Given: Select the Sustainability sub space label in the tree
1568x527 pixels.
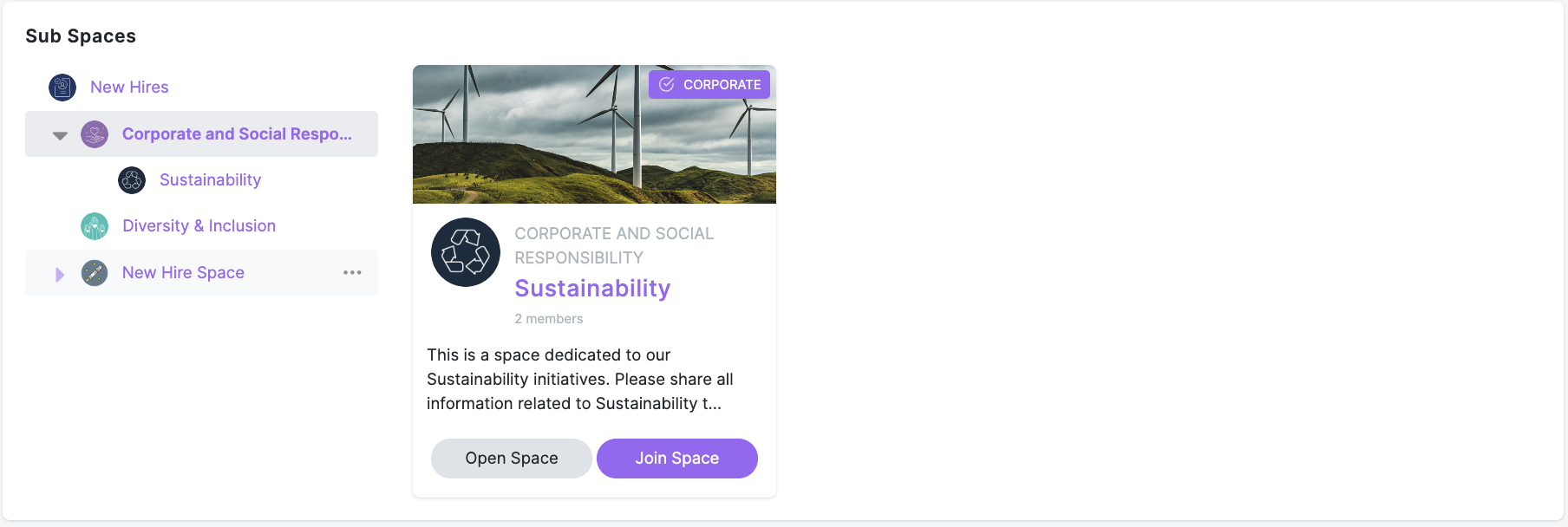Looking at the screenshot, I should pos(210,180).
